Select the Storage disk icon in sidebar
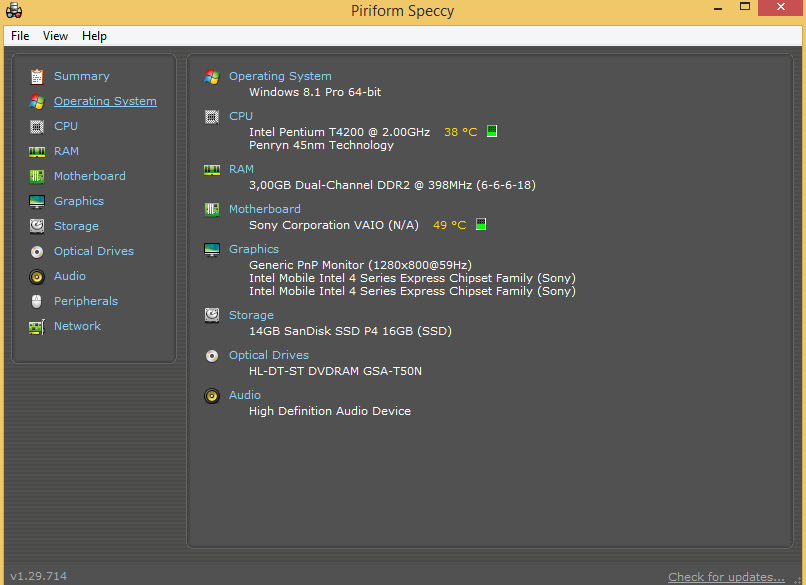806x585 pixels. click(37, 226)
